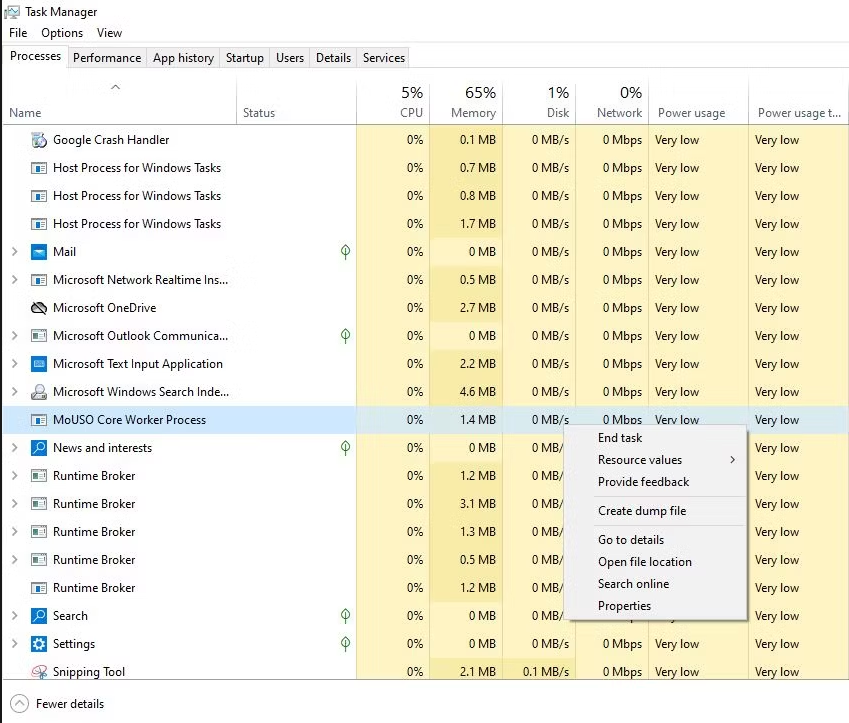Sort by the Status column header
The height and width of the screenshot is (723, 849).
pos(296,101)
